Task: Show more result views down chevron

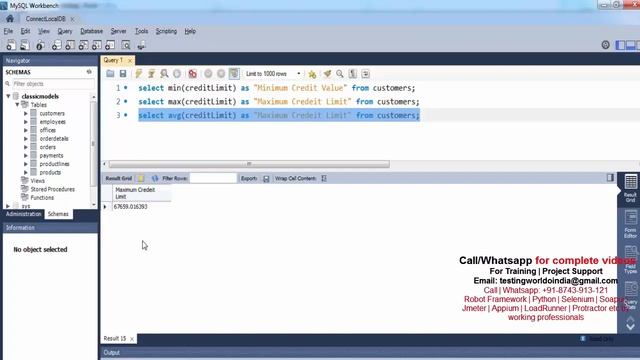Action: pos(630,327)
